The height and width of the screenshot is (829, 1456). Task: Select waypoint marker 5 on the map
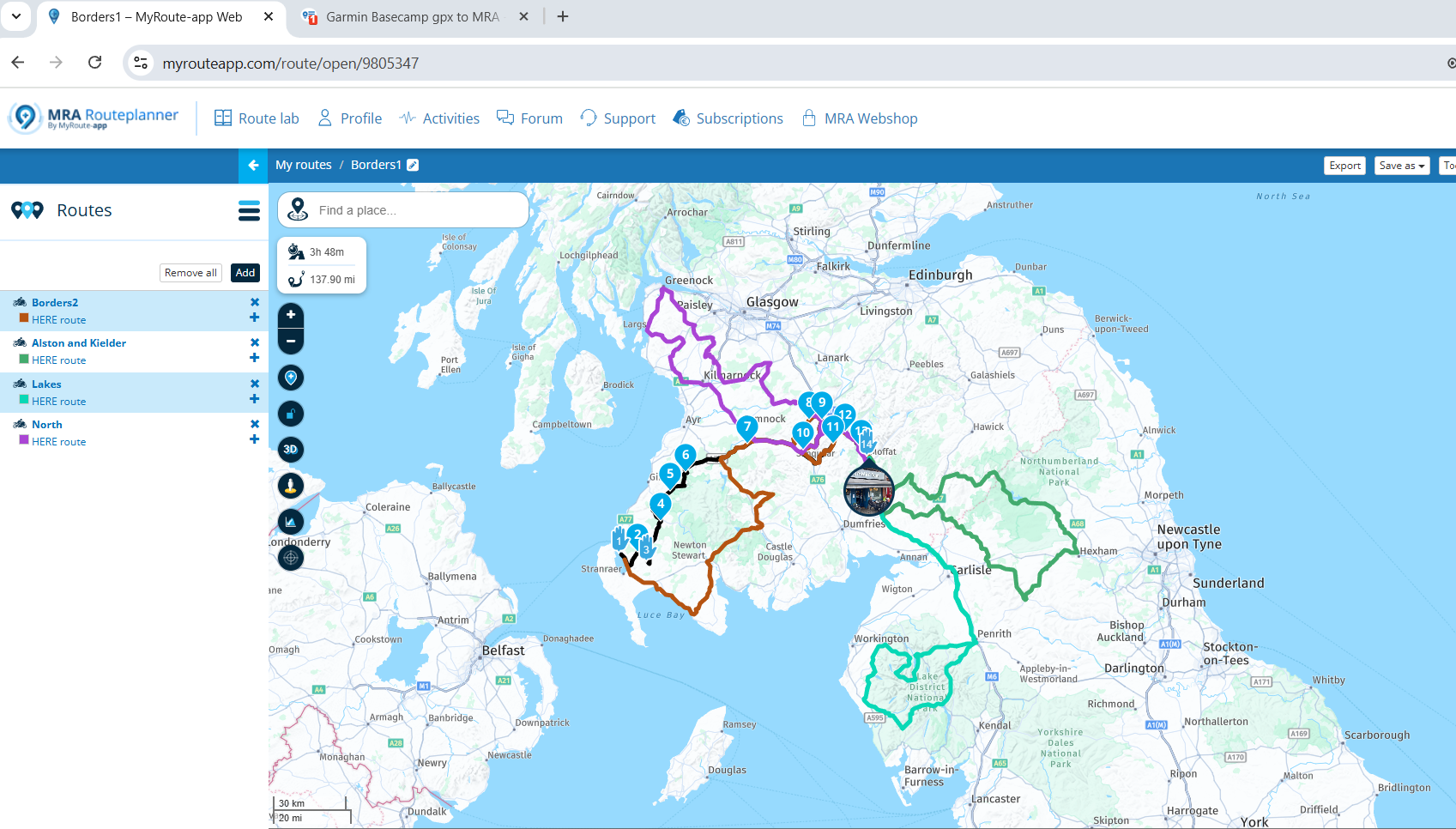[x=670, y=474]
